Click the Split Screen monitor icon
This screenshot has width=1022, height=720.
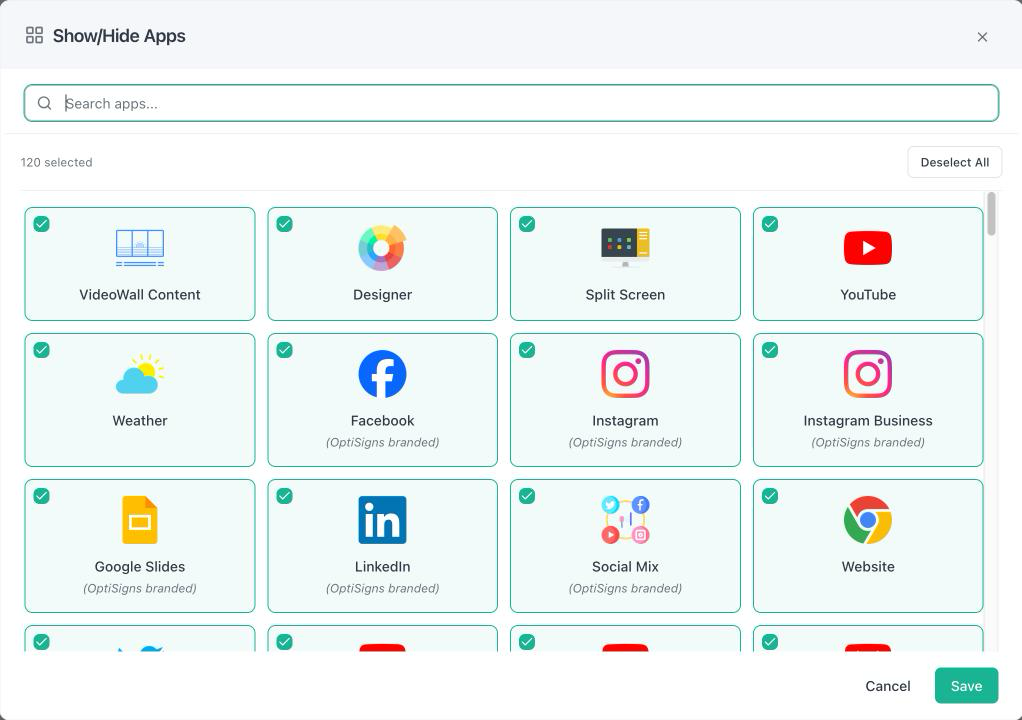(625, 248)
